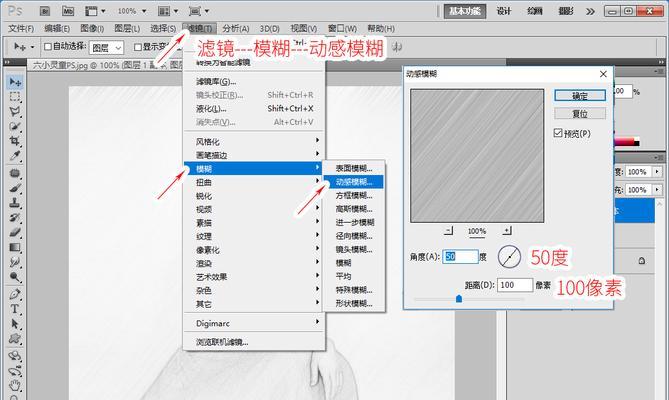Open the 编辑(E) menu
The image size is (669, 400).
57,29
